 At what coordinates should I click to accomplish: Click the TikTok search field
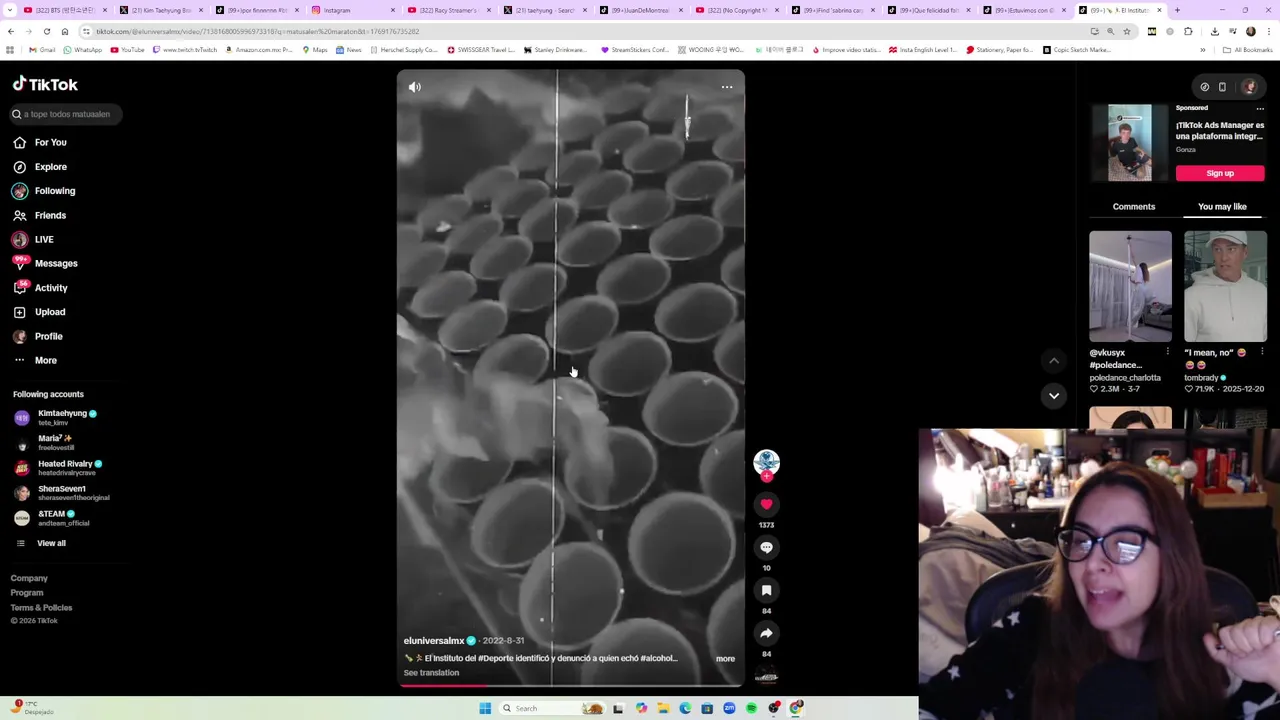66,114
